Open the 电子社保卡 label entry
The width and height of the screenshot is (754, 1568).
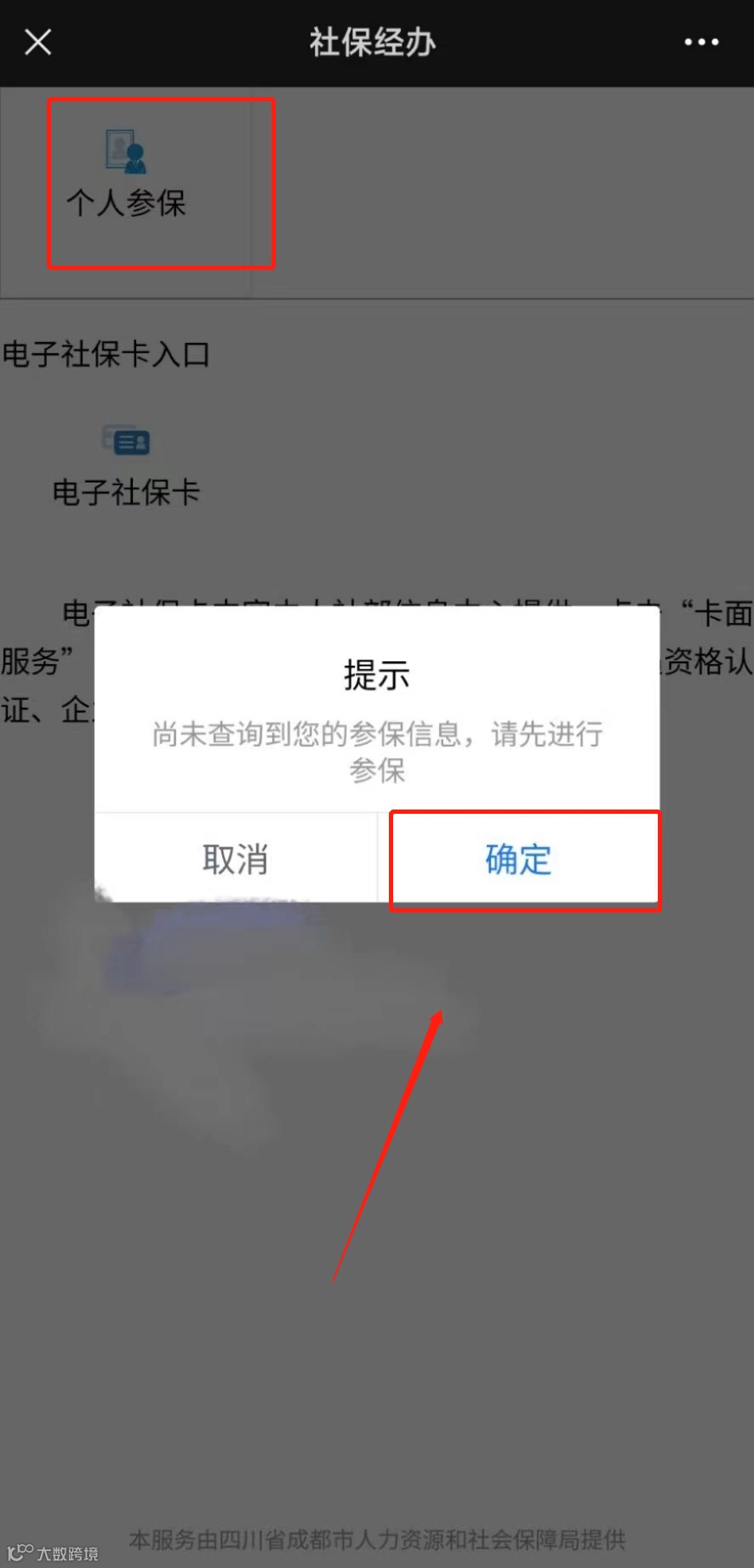coord(126,492)
